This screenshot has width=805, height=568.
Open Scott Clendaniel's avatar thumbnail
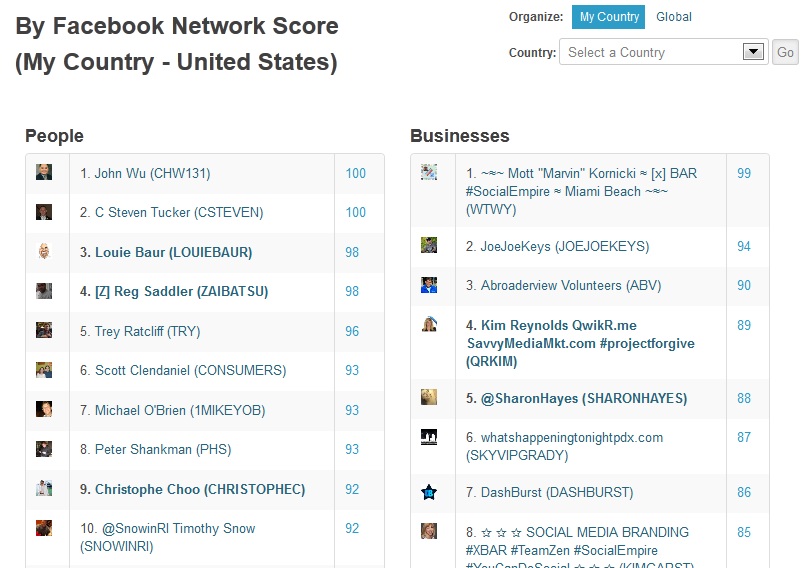44,370
